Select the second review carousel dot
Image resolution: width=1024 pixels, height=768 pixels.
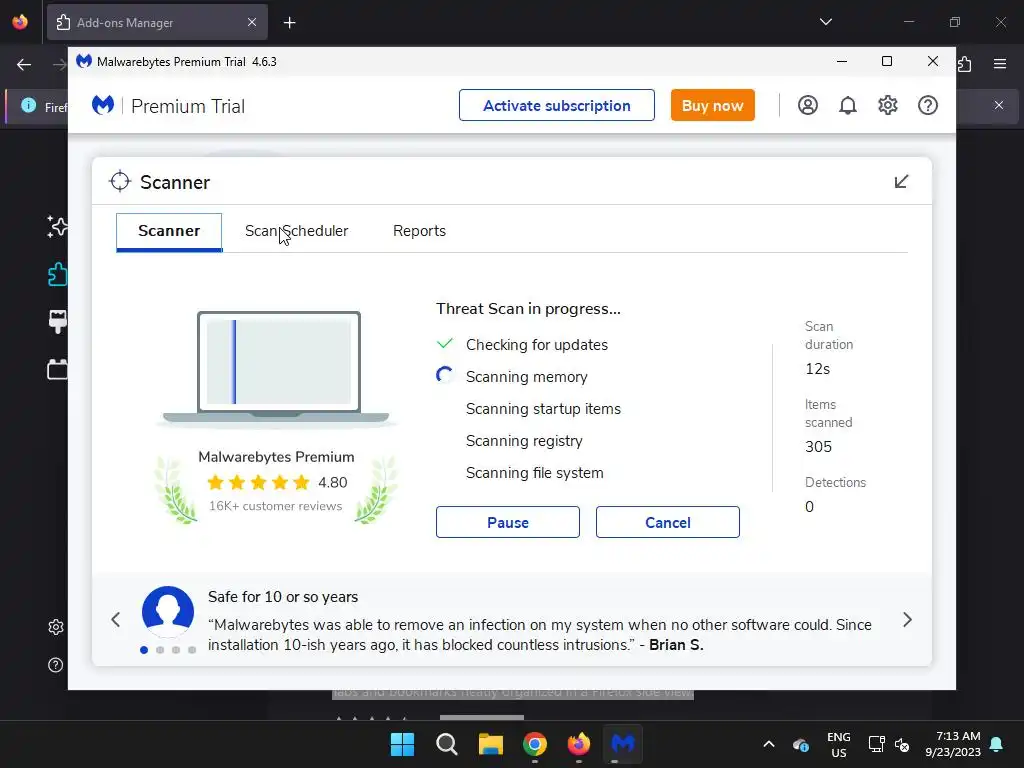click(x=160, y=650)
